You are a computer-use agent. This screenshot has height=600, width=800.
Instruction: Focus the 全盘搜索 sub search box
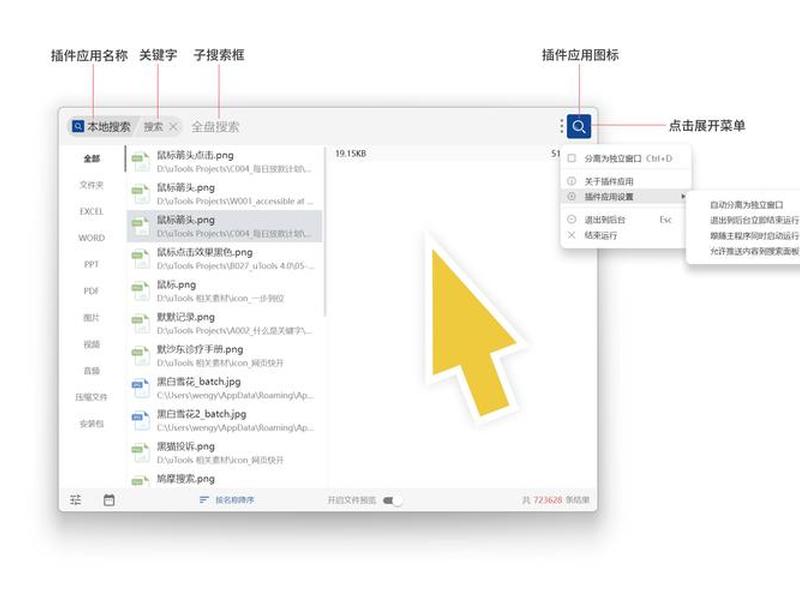(x=215, y=127)
